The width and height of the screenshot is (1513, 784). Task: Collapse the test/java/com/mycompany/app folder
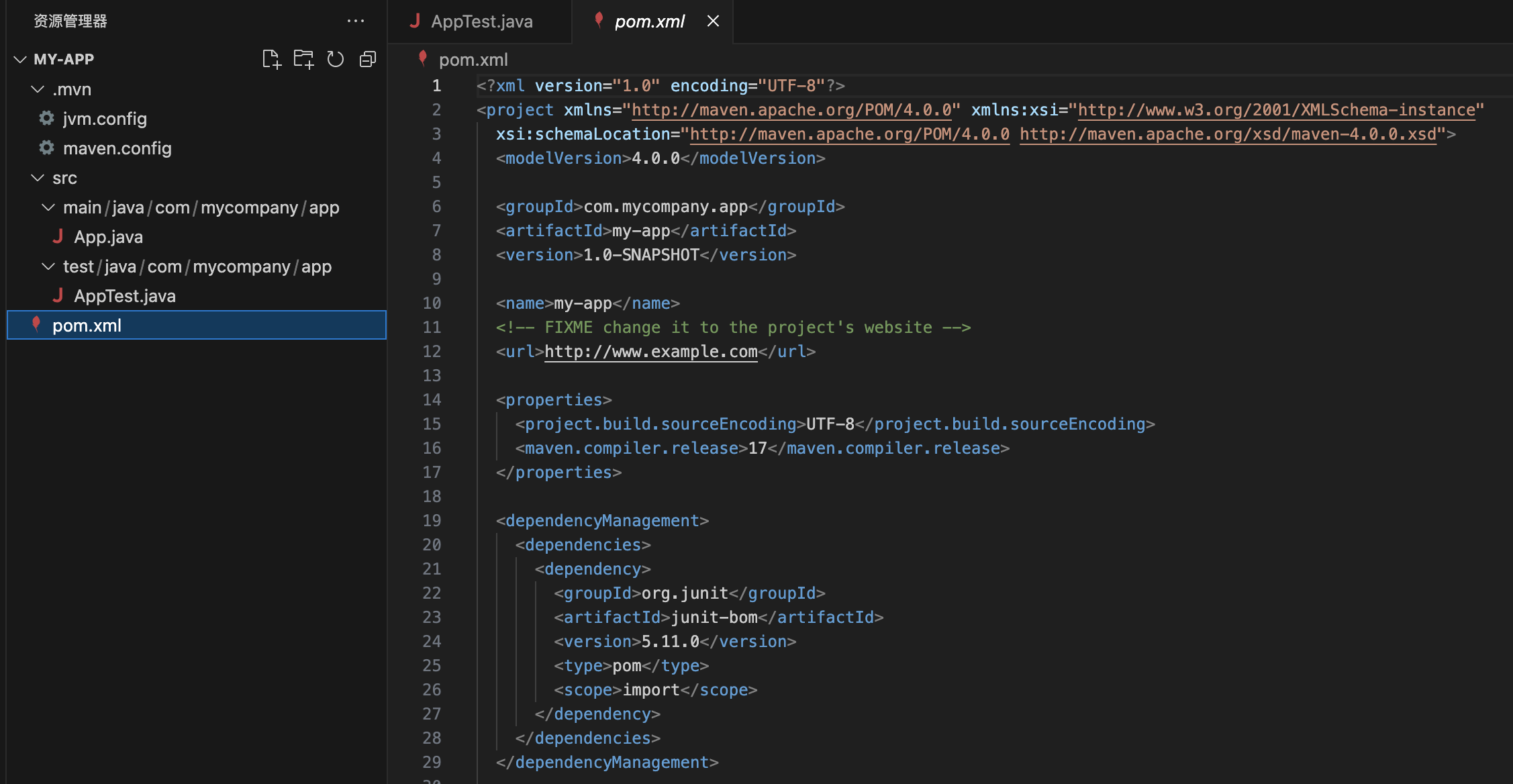point(48,266)
